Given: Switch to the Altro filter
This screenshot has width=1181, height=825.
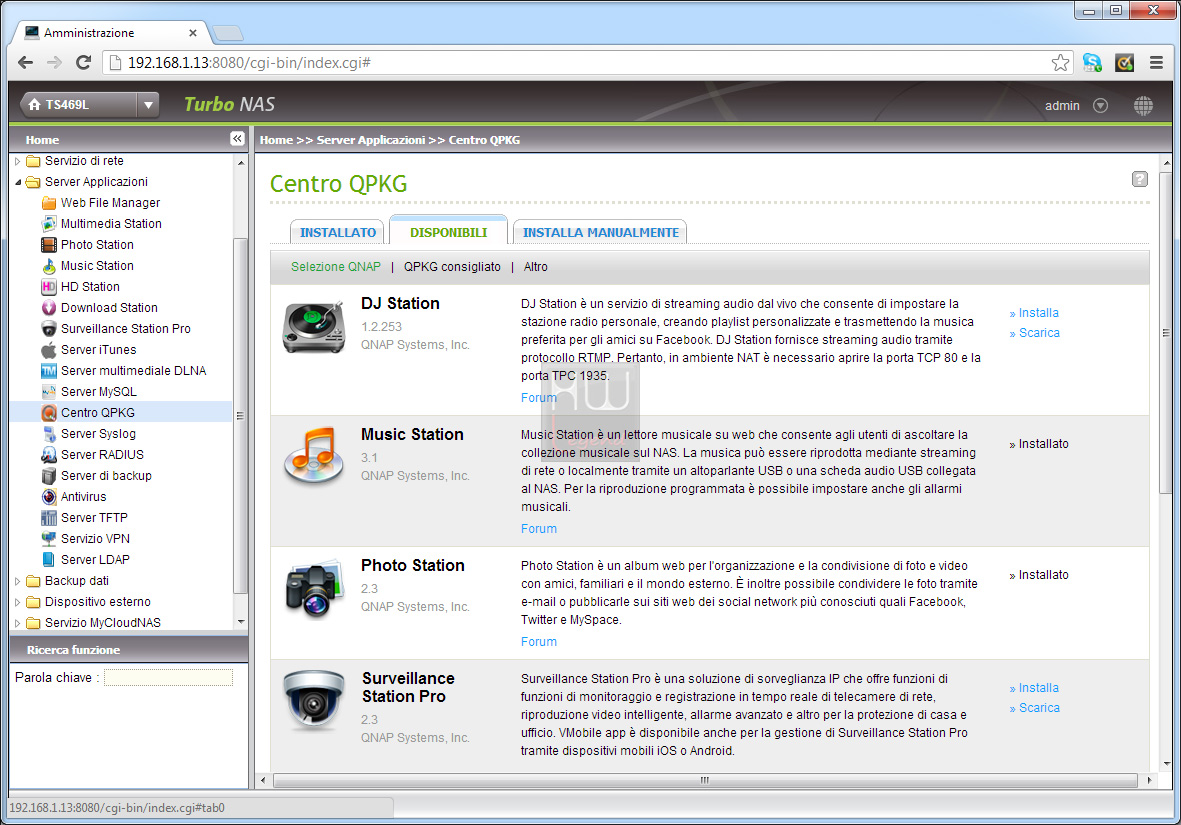Looking at the screenshot, I should pyautogui.click(x=536, y=267).
